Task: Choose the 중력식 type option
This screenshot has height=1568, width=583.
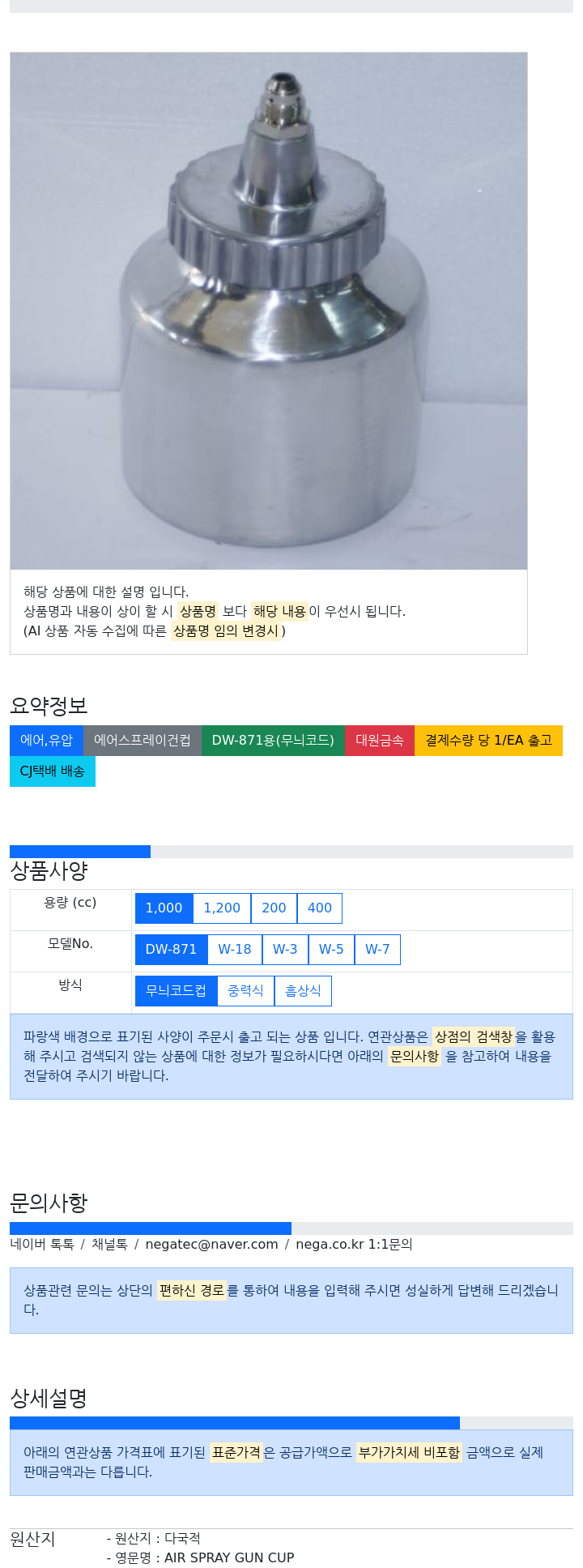Action: click(245, 990)
